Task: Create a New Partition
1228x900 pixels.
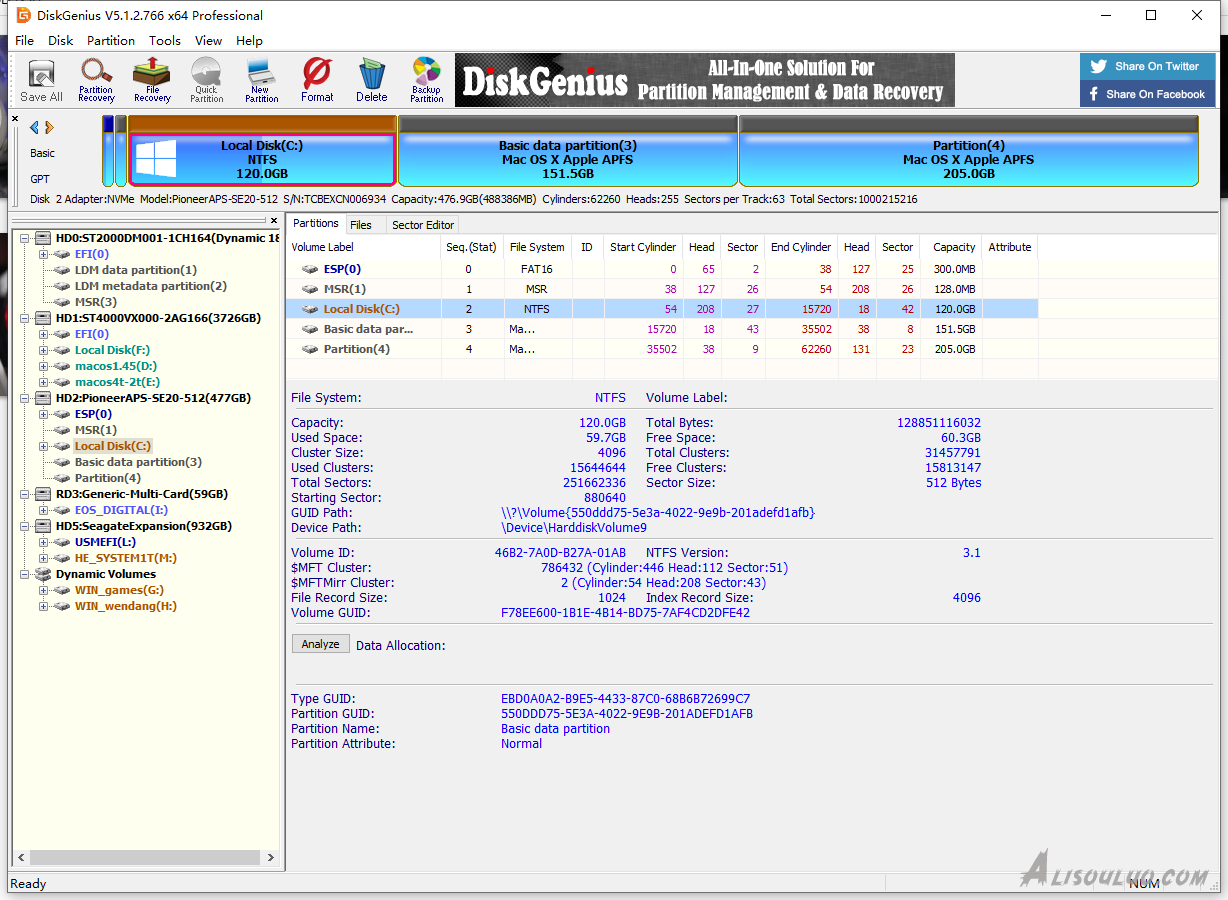Action: pyautogui.click(x=261, y=80)
